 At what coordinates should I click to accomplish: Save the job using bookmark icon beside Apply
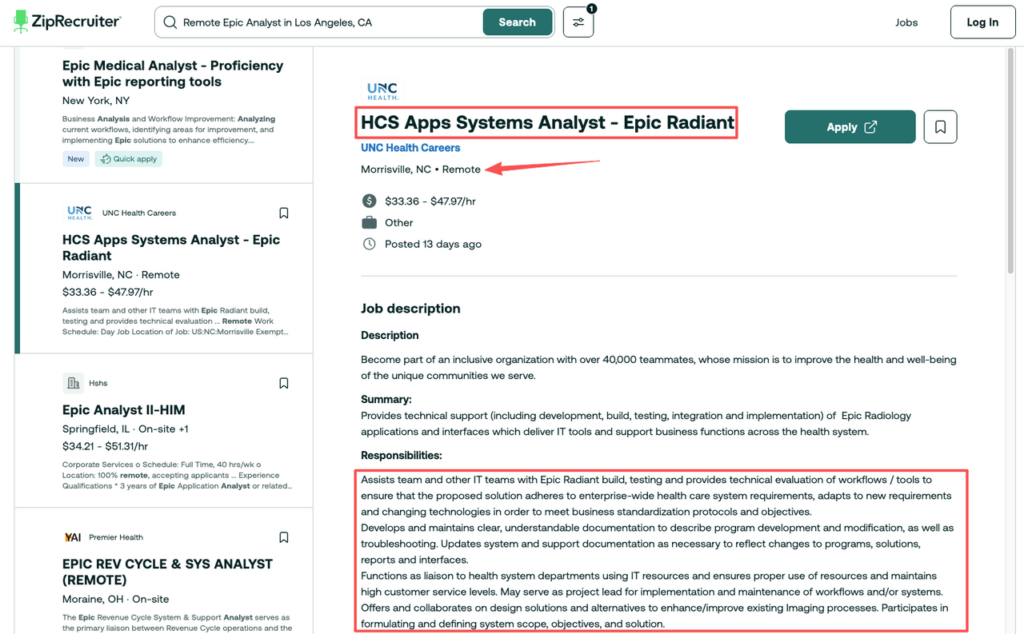(940, 126)
